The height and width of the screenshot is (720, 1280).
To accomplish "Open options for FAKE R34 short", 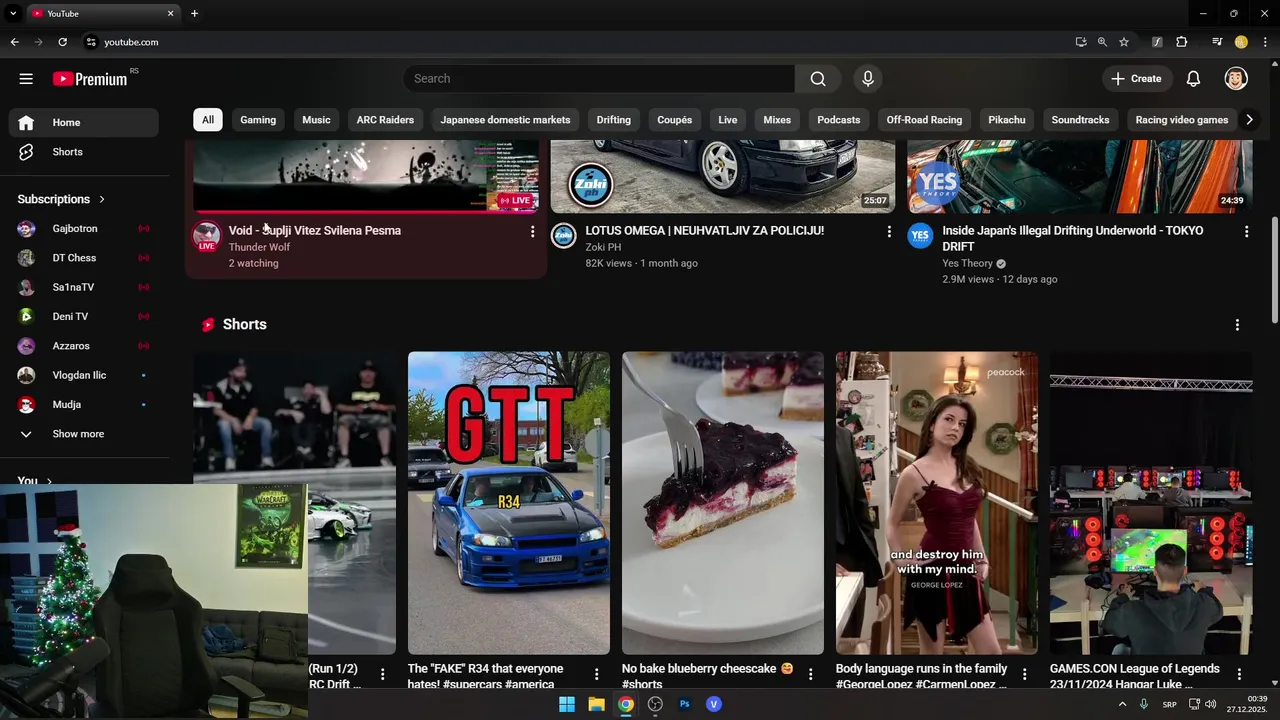I will coord(597,675).
